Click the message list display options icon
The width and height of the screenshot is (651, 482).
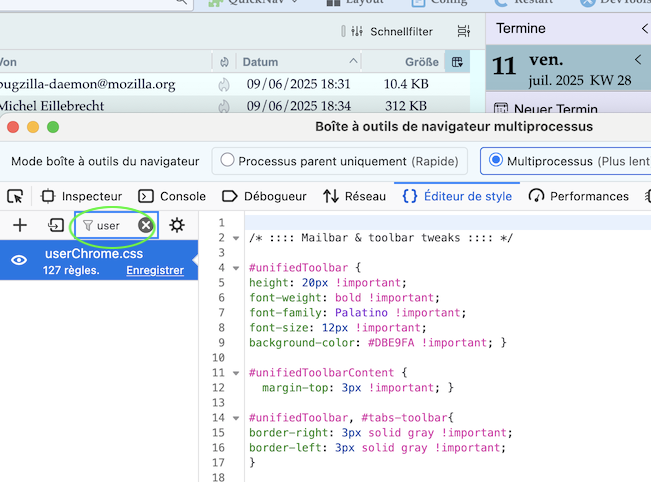pyautogui.click(x=463, y=32)
